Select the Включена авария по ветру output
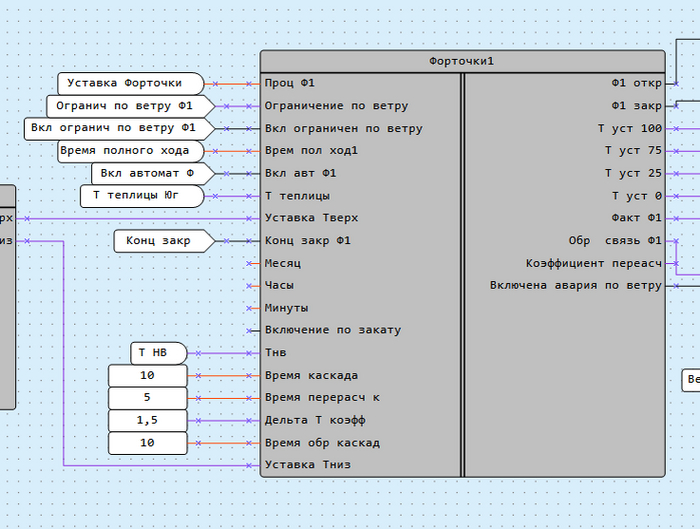Viewport: 700px width, 529px height. click(x=575, y=286)
